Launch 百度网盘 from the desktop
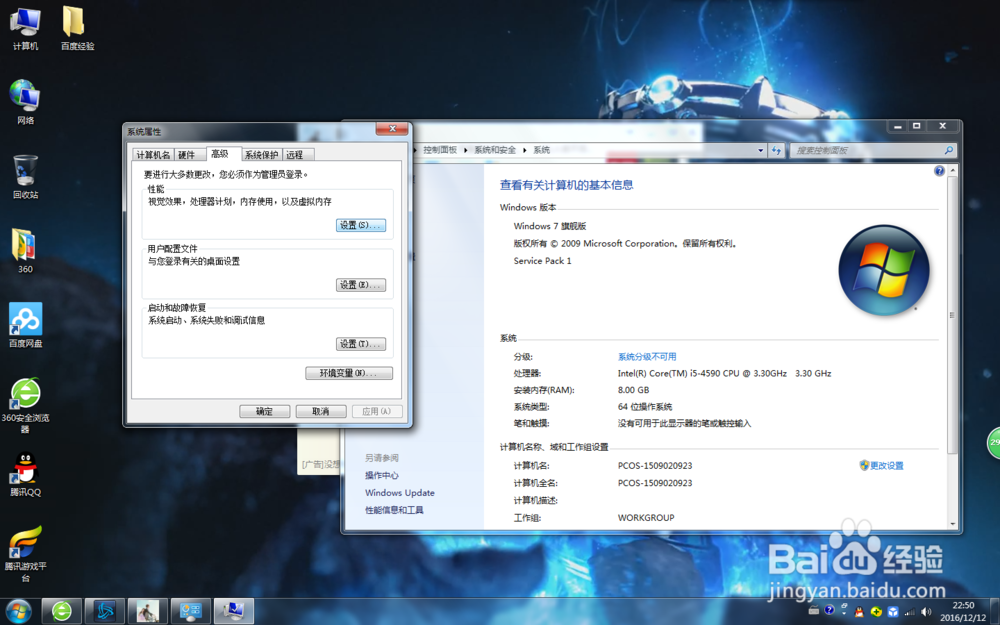This screenshot has height=625, width=1000. [25, 325]
